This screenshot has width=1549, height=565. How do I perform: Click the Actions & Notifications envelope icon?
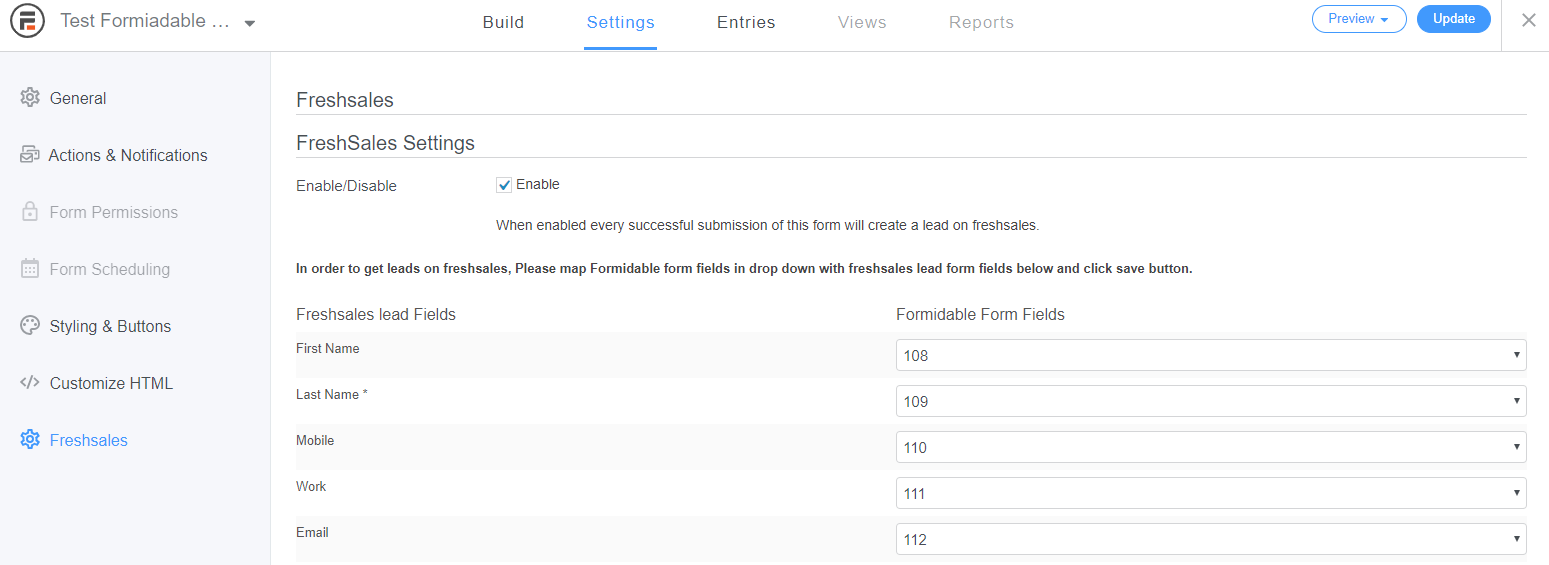click(x=29, y=155)
